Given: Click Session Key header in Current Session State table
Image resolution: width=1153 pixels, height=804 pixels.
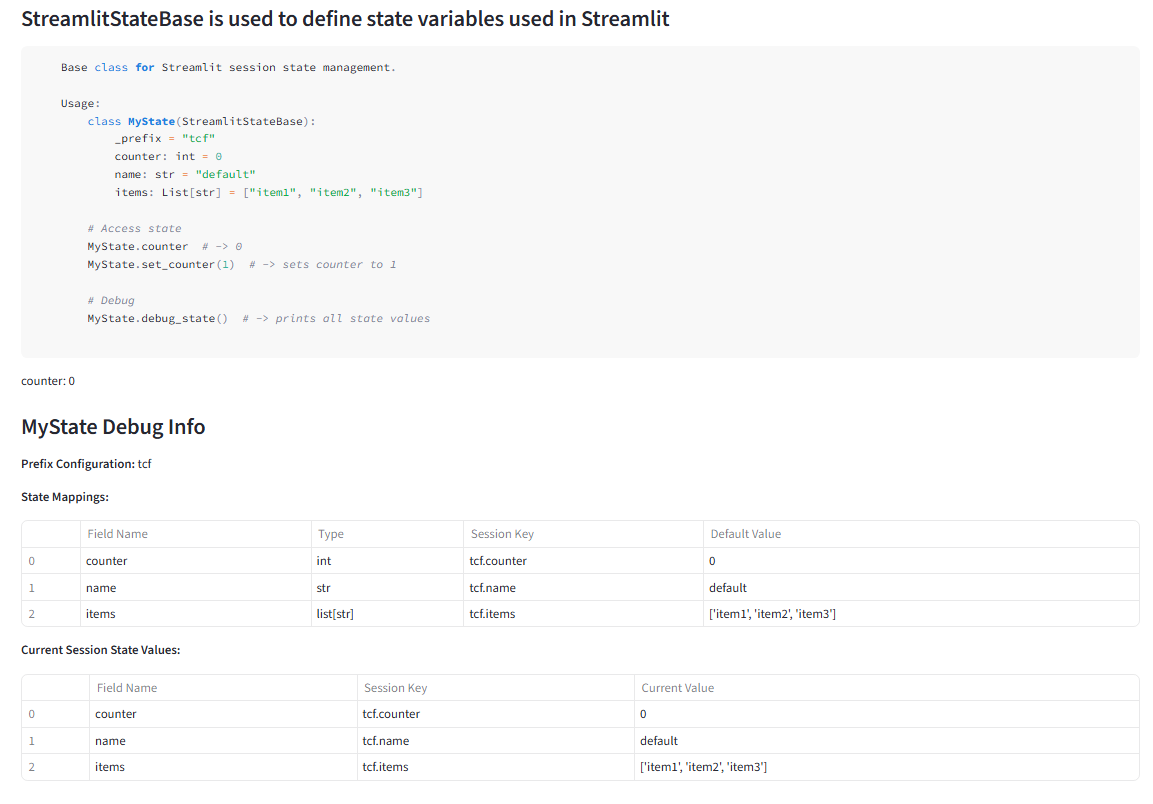Looking at the screenshot, I should point(496,688).
